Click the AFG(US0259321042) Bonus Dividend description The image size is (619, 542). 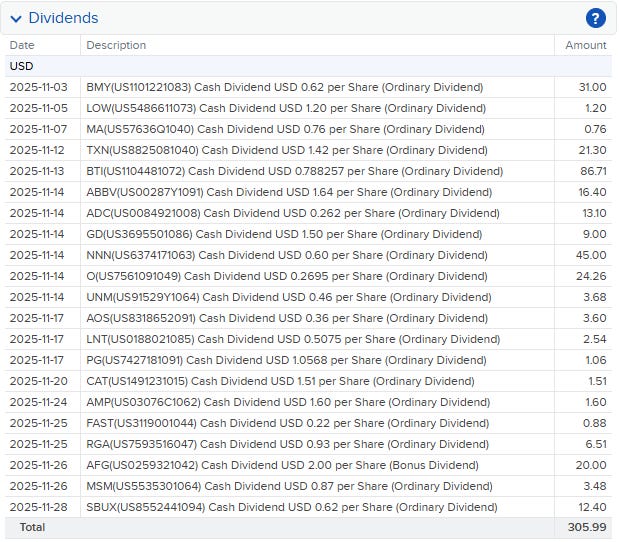(x=282, y=465)
